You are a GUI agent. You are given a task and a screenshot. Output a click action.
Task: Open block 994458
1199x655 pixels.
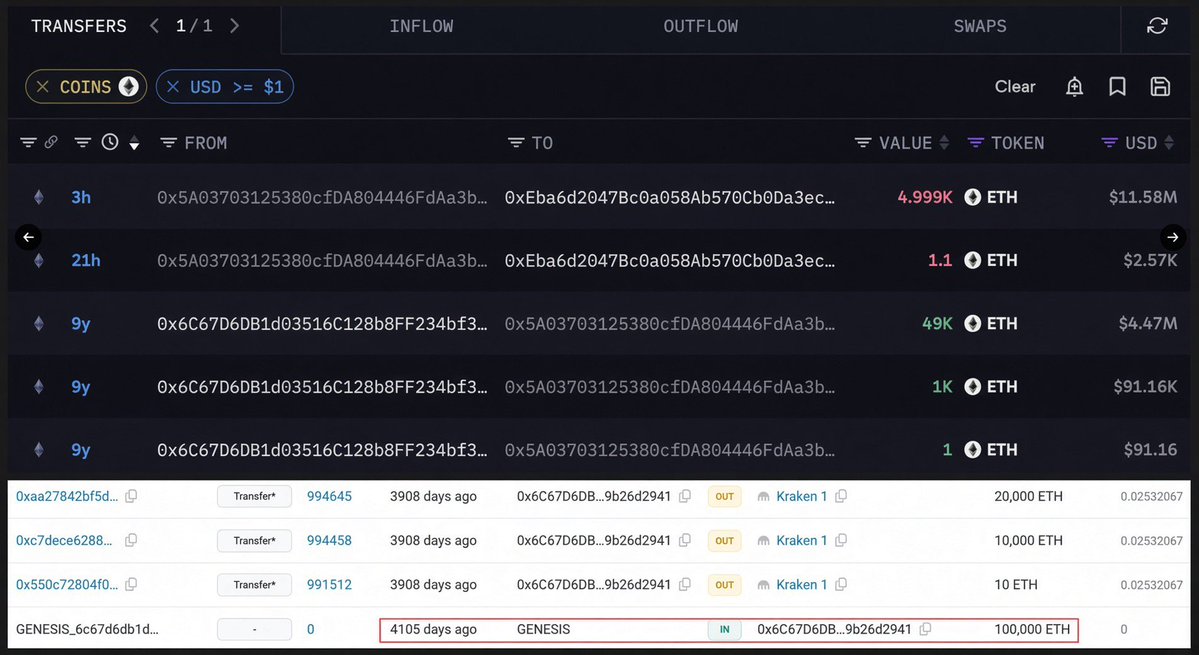pos(330,540)
